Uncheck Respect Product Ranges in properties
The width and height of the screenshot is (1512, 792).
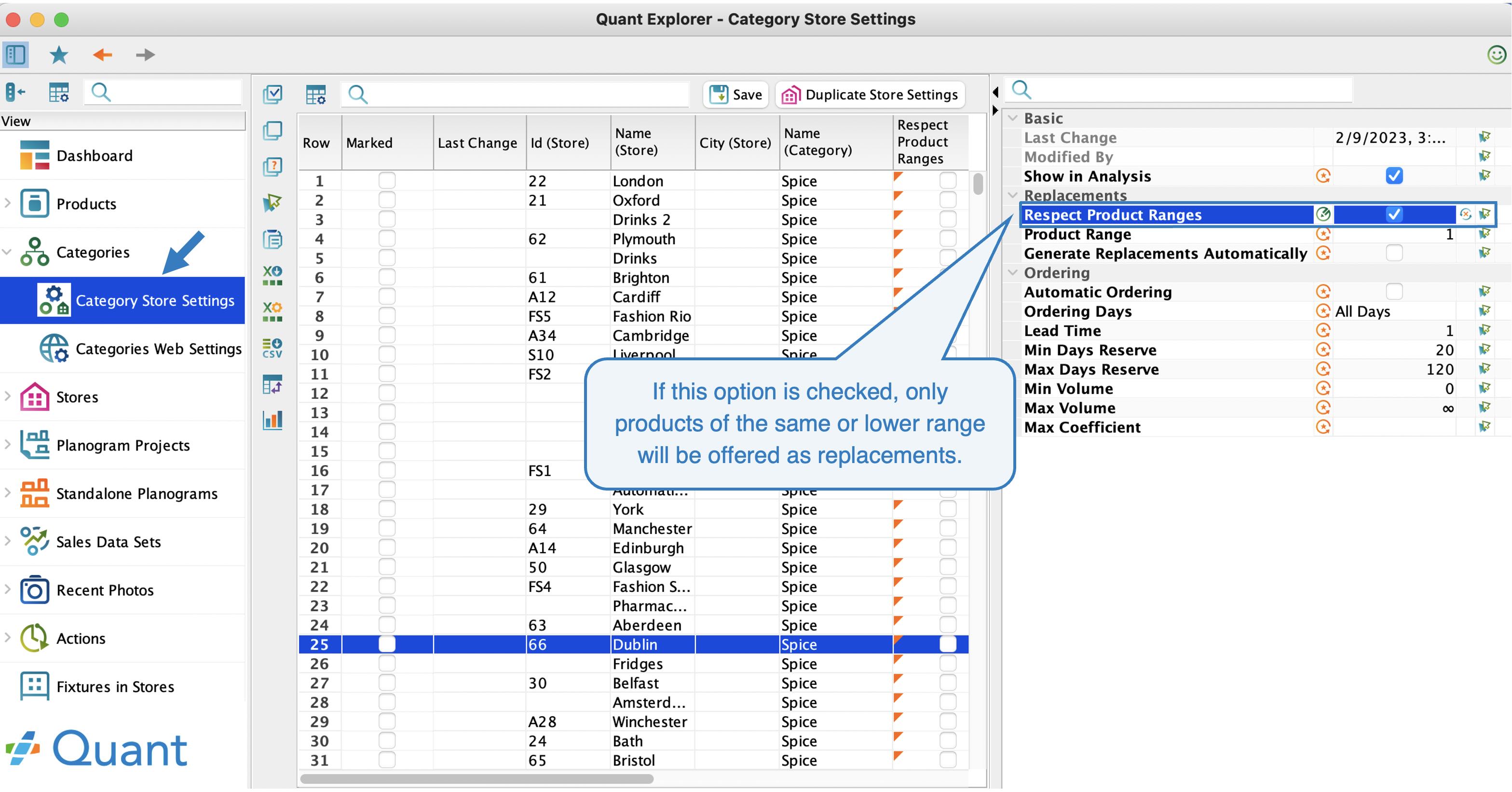(1394, 214)
